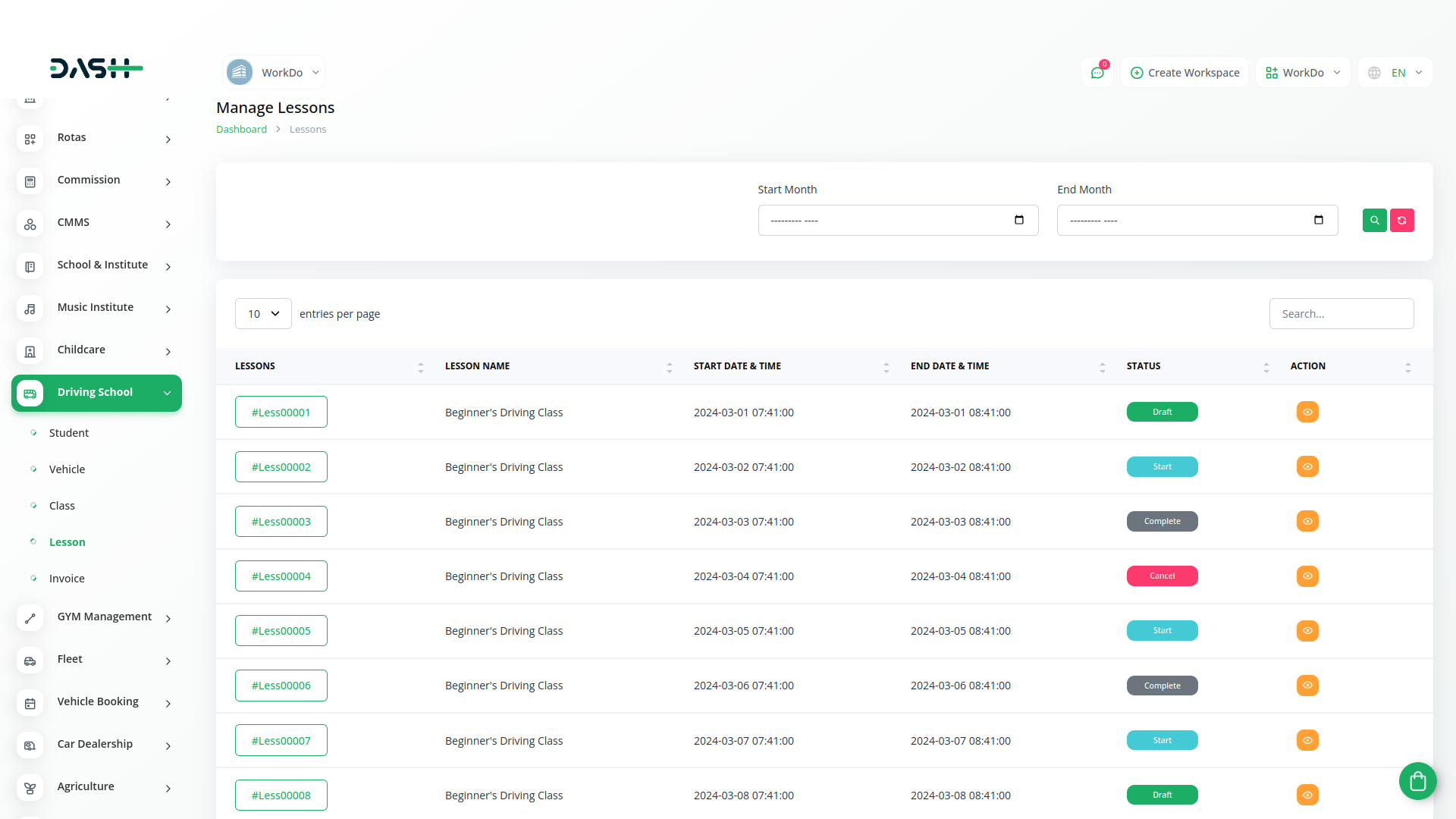Viewport: 1456px width, 819px height.
Task: Open the #Less00003 lesson link
Action: pos(281,522)
